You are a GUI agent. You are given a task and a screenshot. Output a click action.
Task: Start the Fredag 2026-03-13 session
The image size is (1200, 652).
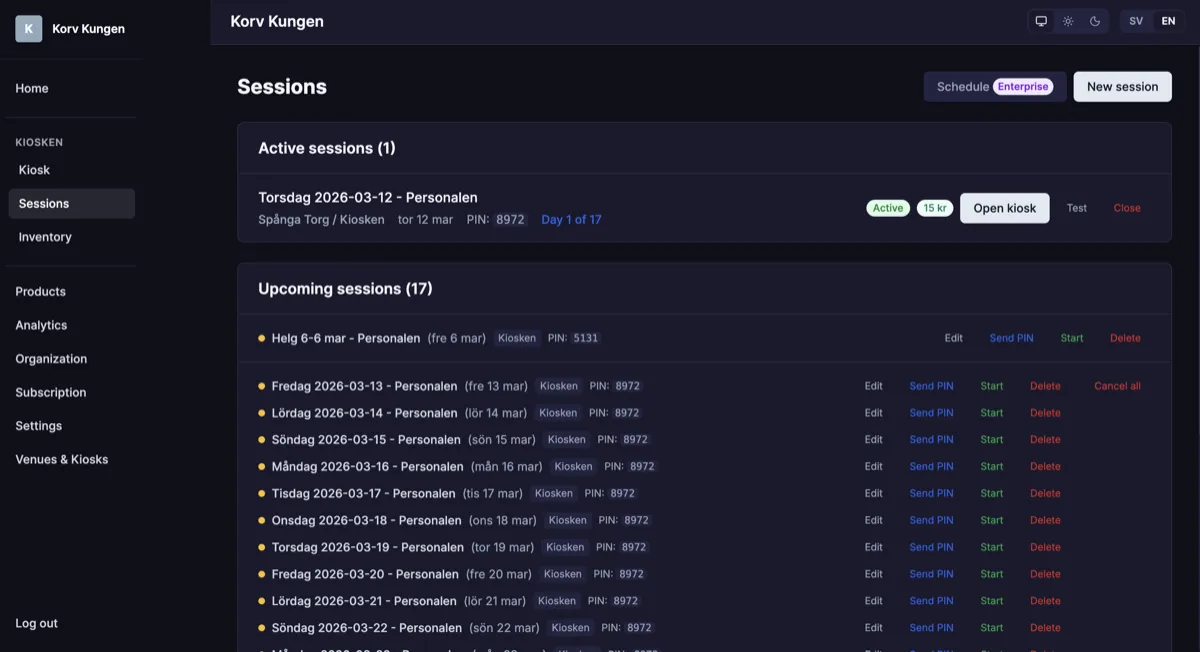coord(991,386)
